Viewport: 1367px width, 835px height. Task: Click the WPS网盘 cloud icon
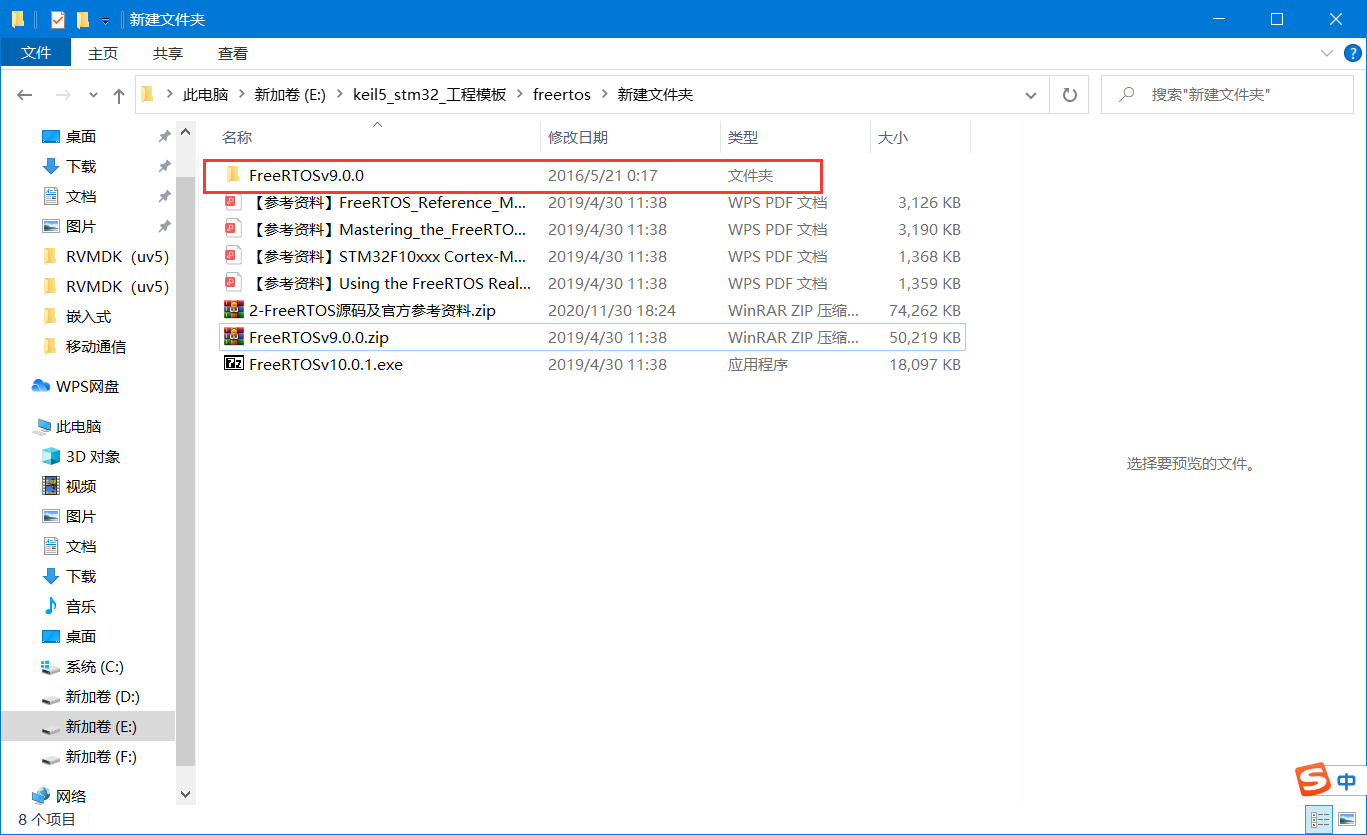41,386
